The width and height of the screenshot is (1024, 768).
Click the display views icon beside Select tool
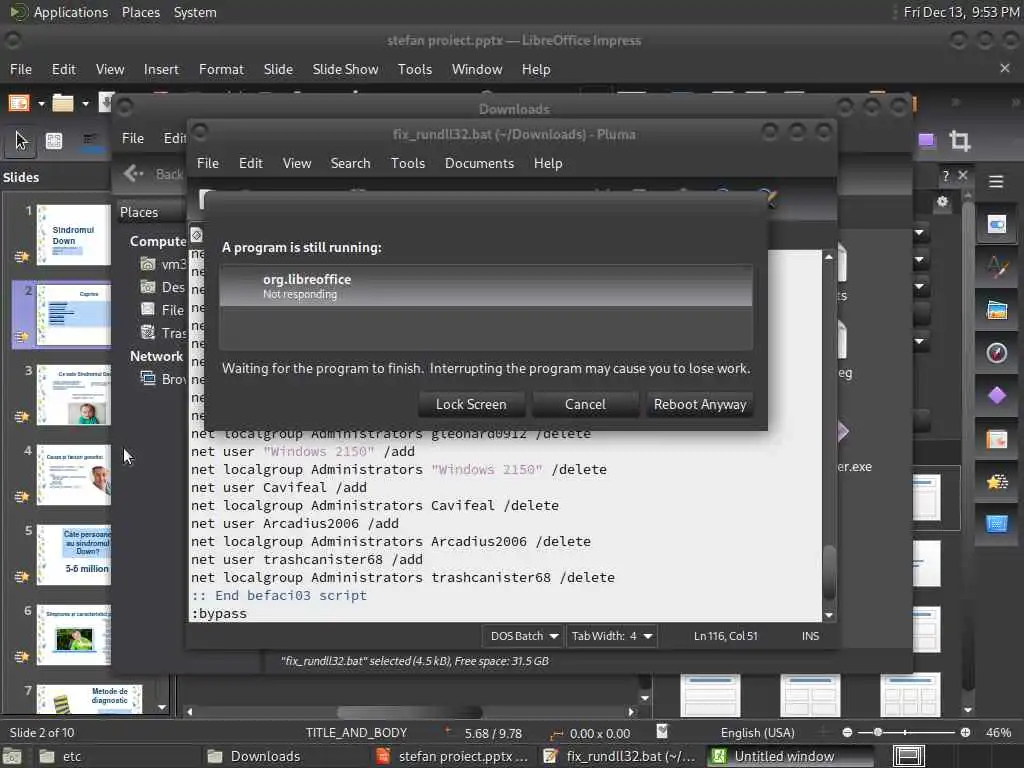(x=54, y=140)
